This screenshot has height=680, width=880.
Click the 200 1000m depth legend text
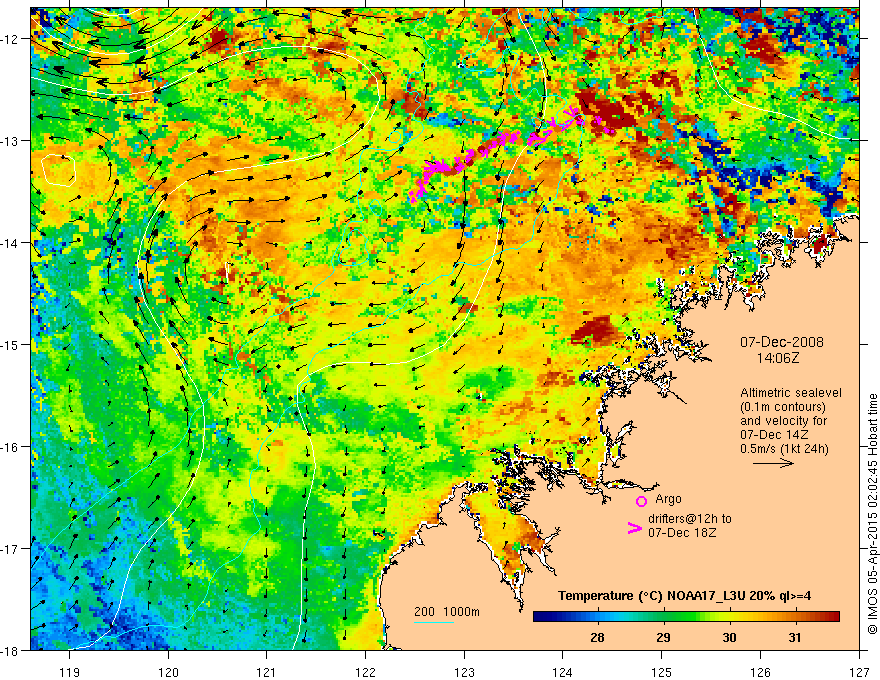447,612
